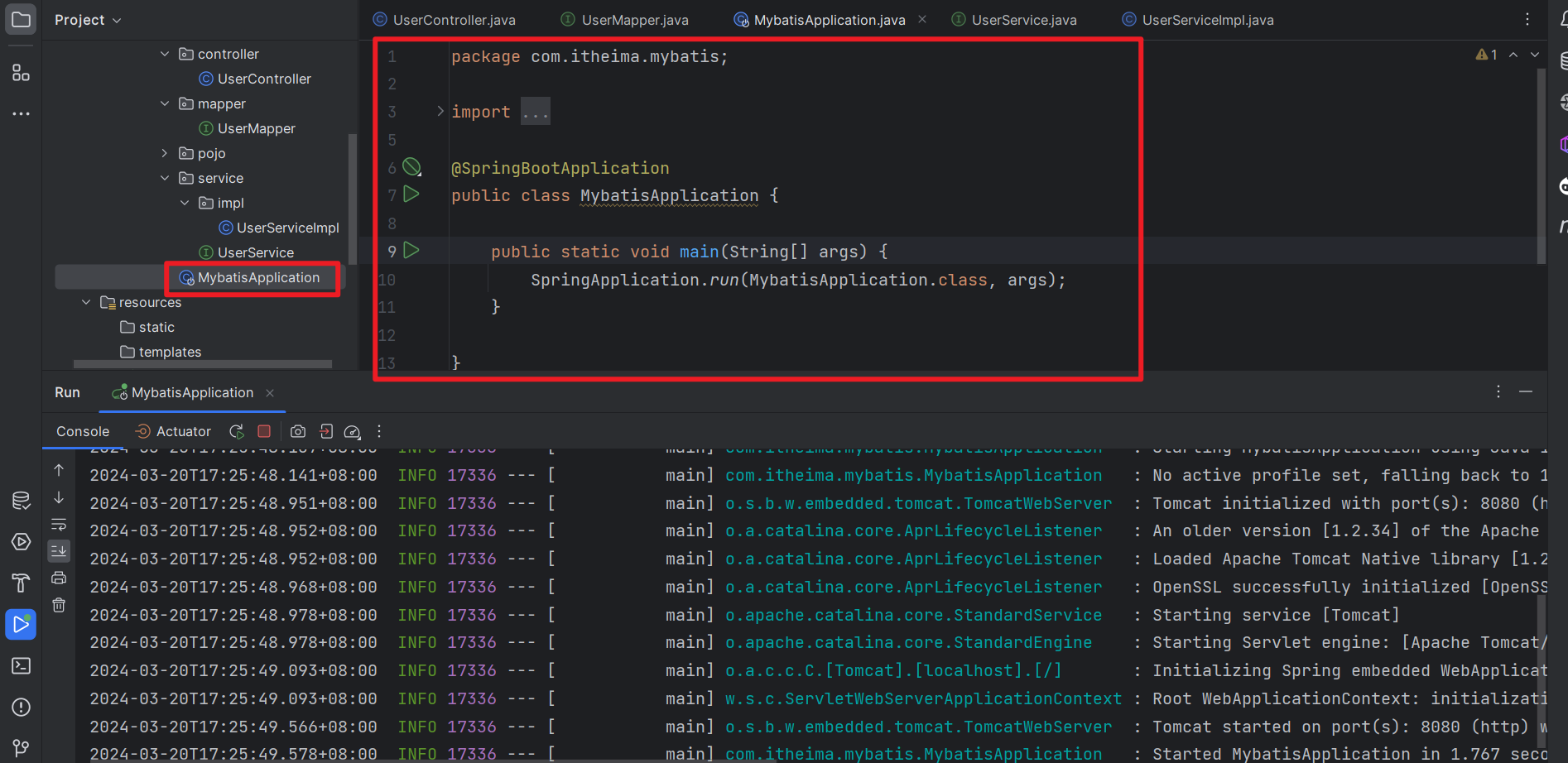
Task: Stop the running MybatisApplication
Action: 264,431
